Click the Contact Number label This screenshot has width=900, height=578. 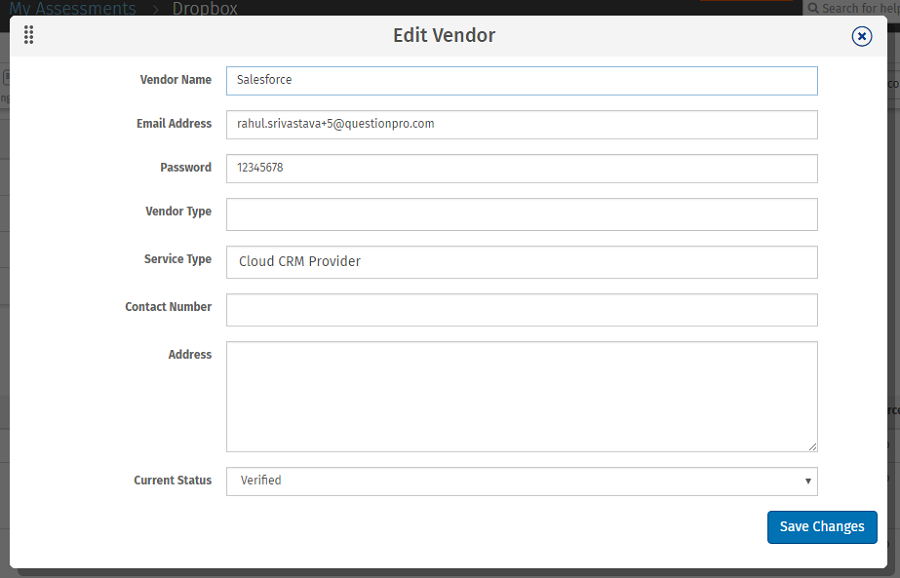click(x=168, y=307)
